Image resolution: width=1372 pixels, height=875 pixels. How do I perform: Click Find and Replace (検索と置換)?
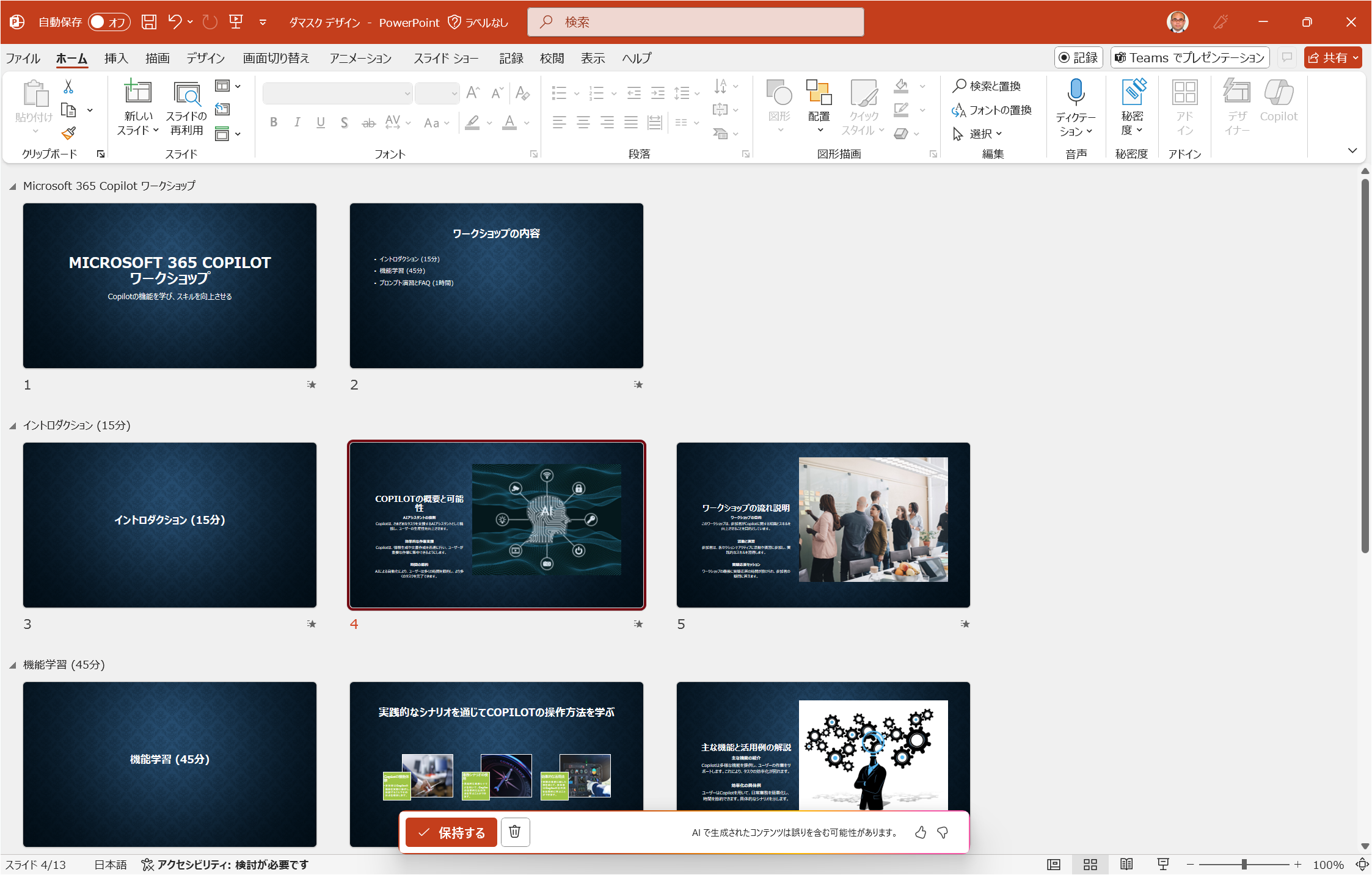(987, 86)
